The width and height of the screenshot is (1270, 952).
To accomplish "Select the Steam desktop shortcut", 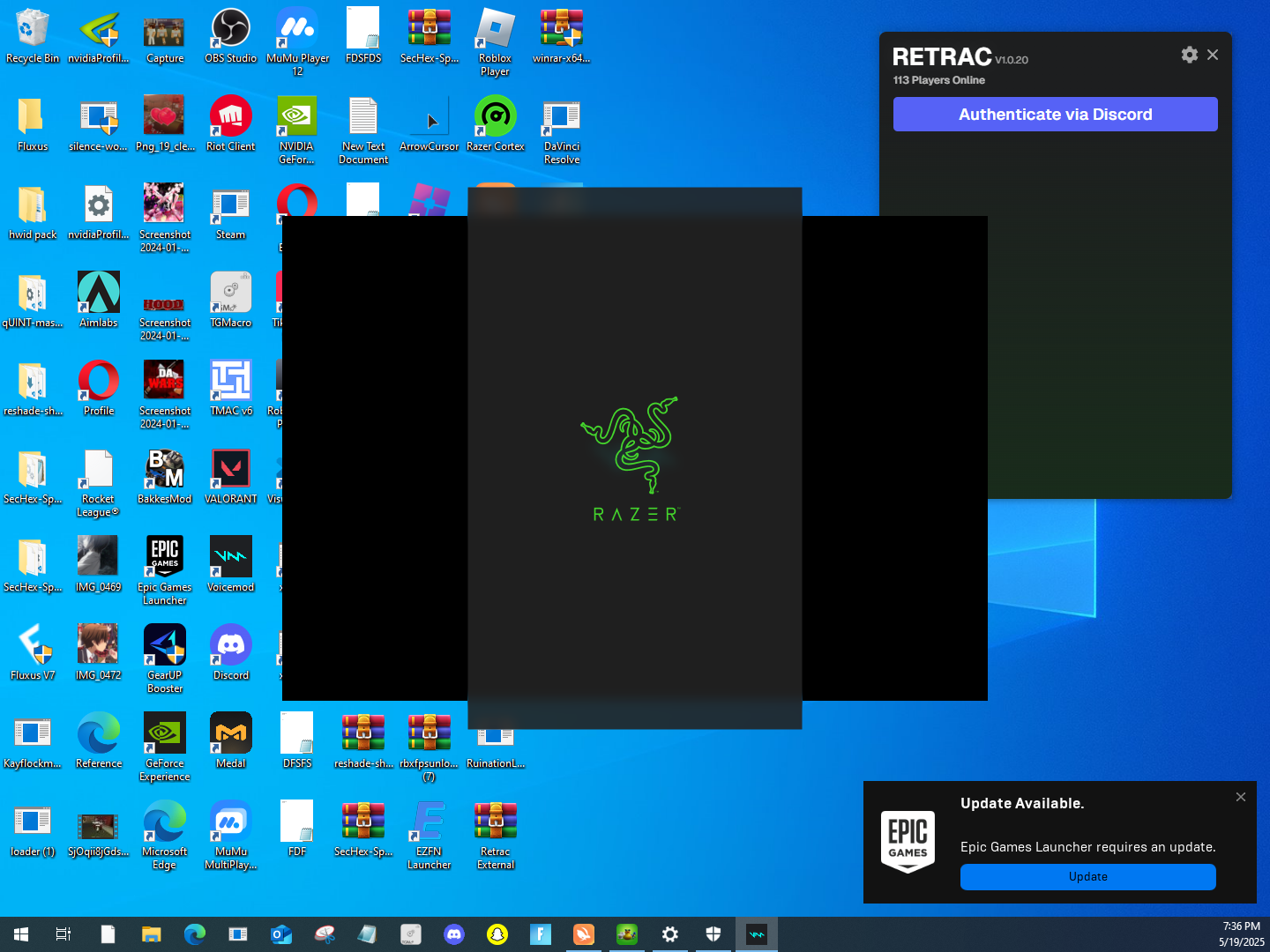I will pyautogui.click(x=231, y=212).
